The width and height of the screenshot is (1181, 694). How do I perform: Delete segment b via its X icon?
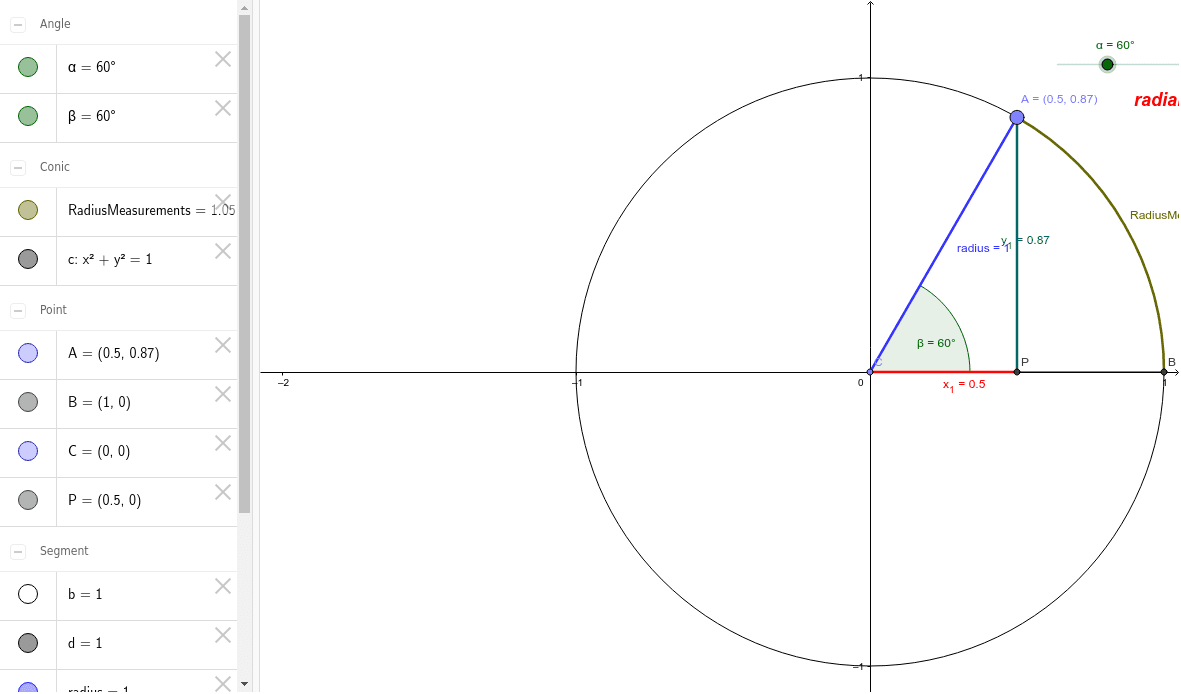(x=222, y=586)
